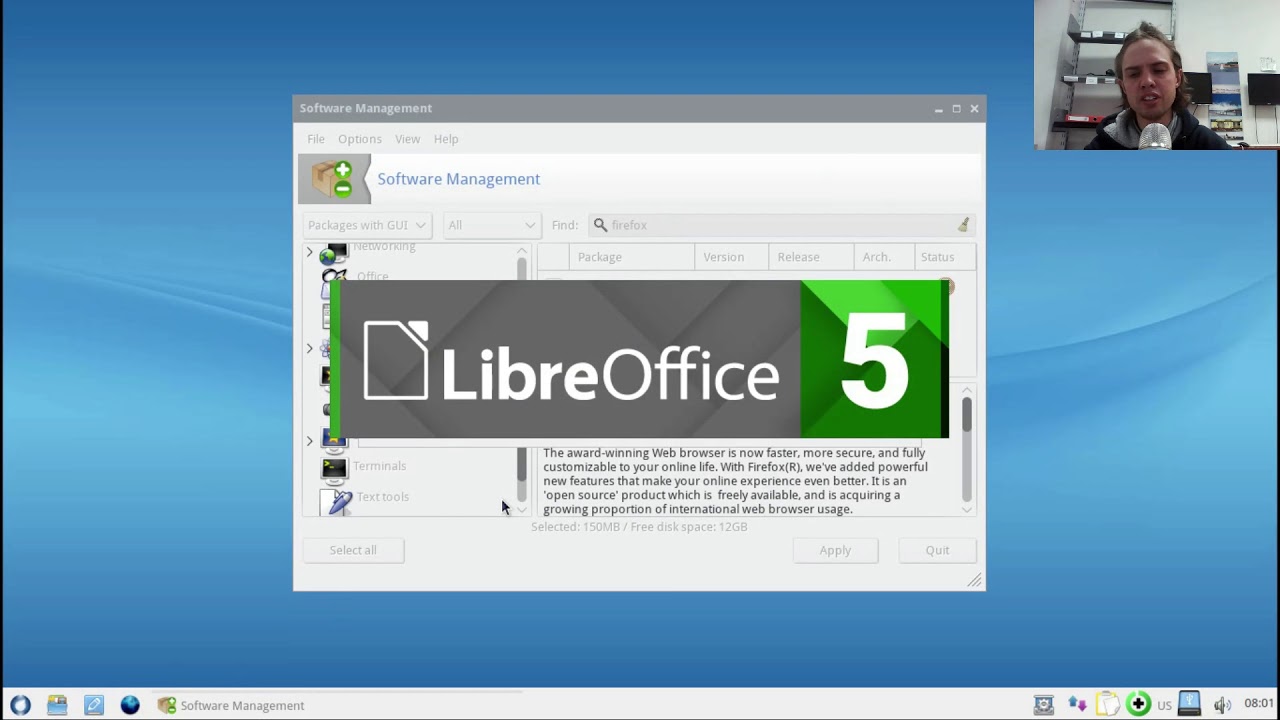Open the clipboard manager tray icon
Screen dimensions: 1280x720
point(1107,705)
